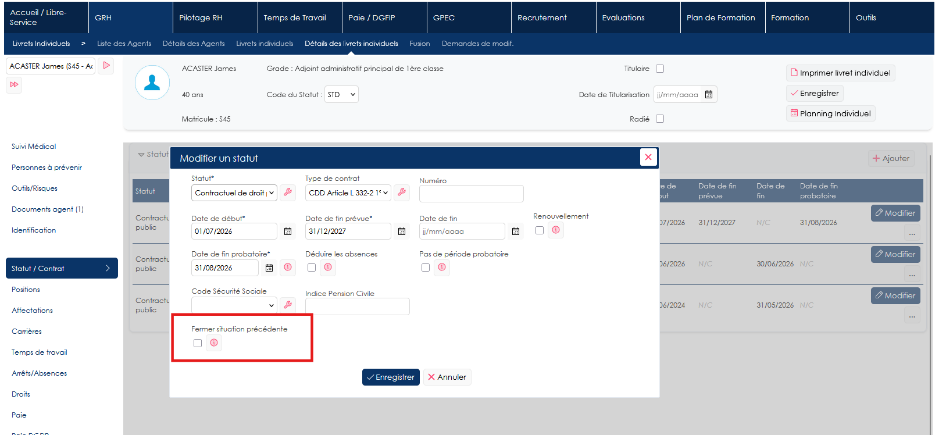946x435 pixels.
Task: Open the Type de contrat dropdown
Action: coord(348,193)
